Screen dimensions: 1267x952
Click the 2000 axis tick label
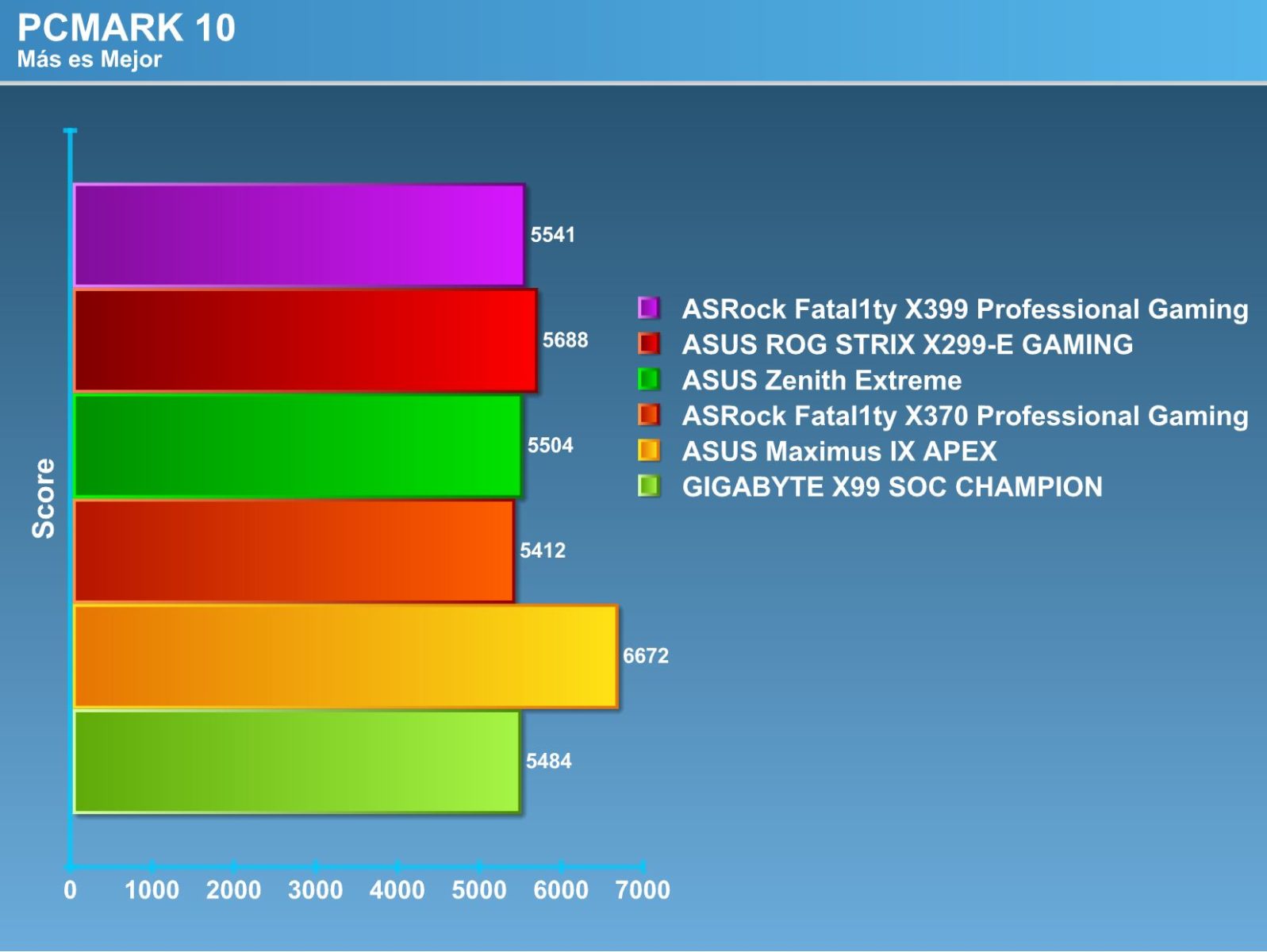point(234,890)
